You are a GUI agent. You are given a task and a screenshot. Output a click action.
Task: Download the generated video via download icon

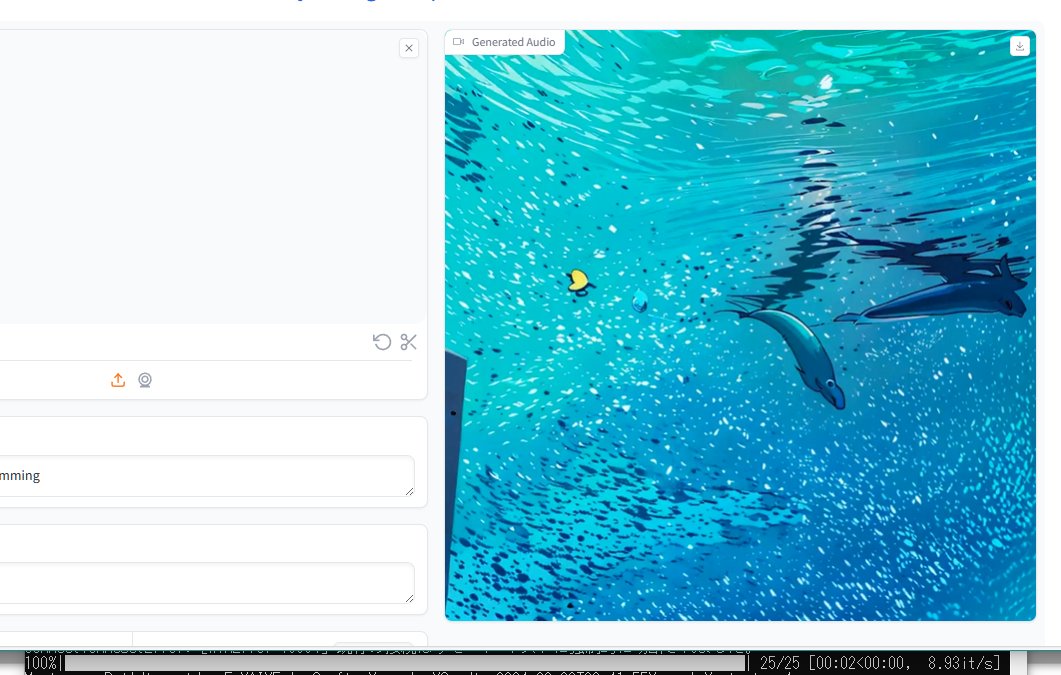click(x=1020, y=46)
